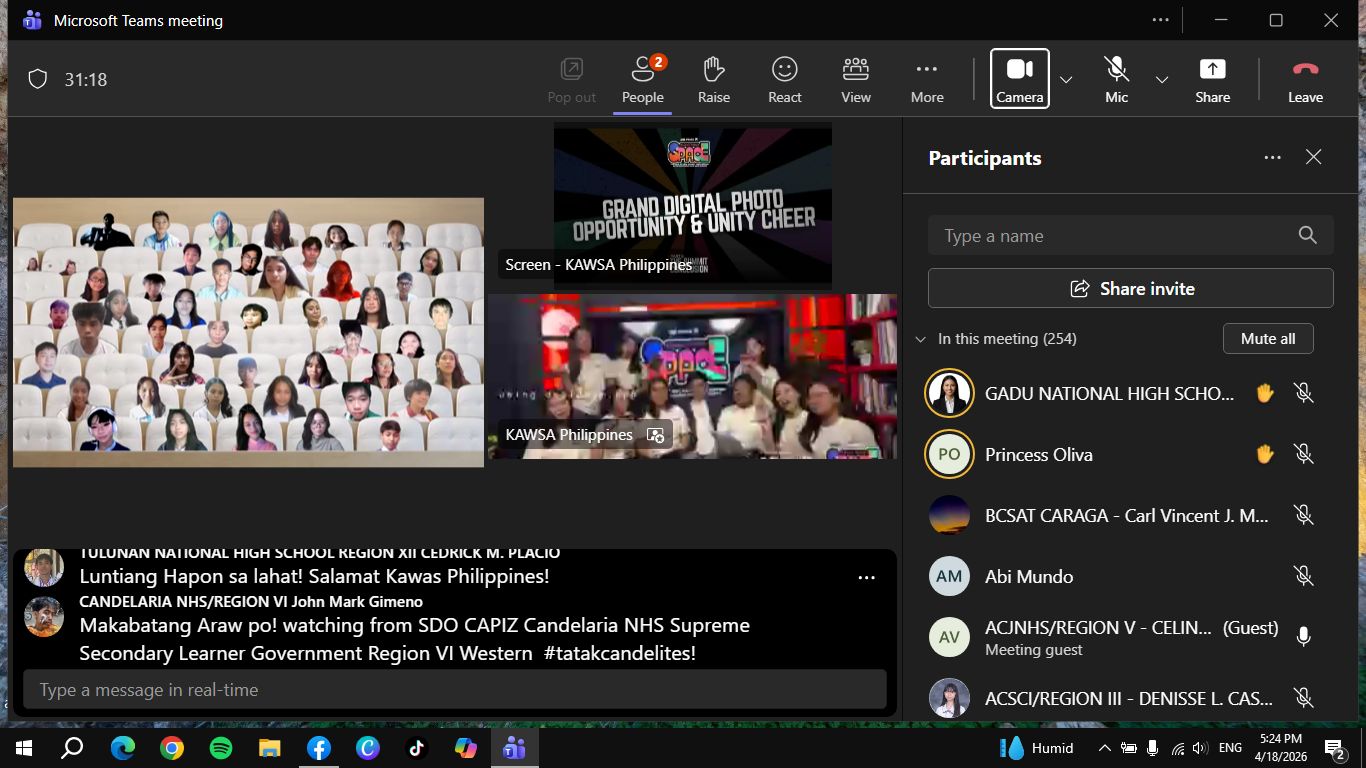Viewport: 1366px width, 768px height.
Task: Collapse the In this meeting (254) section
Action: click(x=920, y=339)
